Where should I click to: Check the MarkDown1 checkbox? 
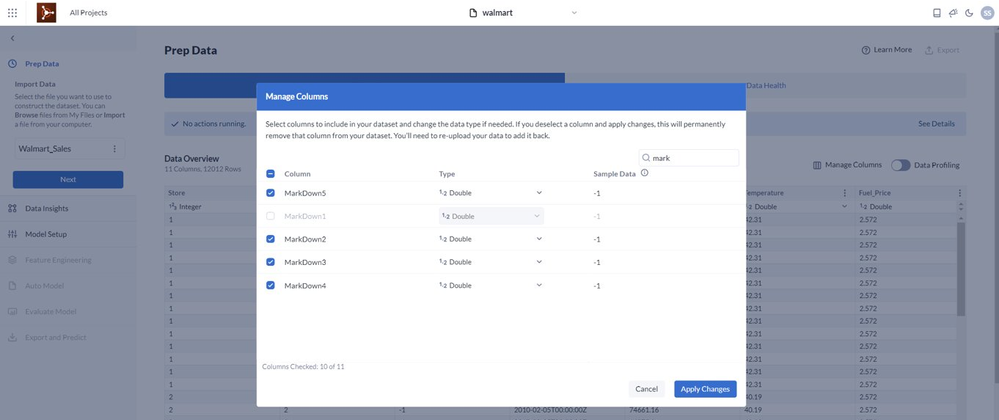(270, 216)
